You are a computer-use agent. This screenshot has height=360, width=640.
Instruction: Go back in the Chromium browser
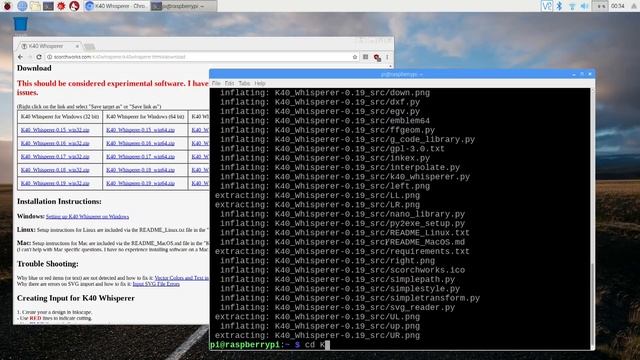coord(20,57)
